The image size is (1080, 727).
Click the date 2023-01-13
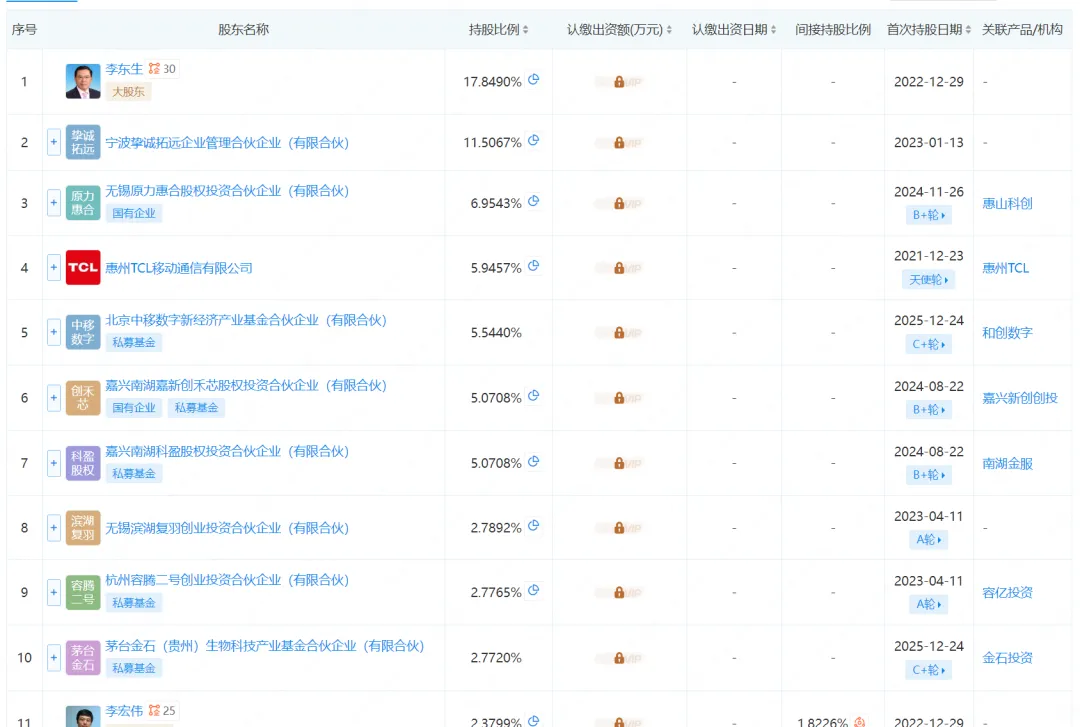(928, 143)
